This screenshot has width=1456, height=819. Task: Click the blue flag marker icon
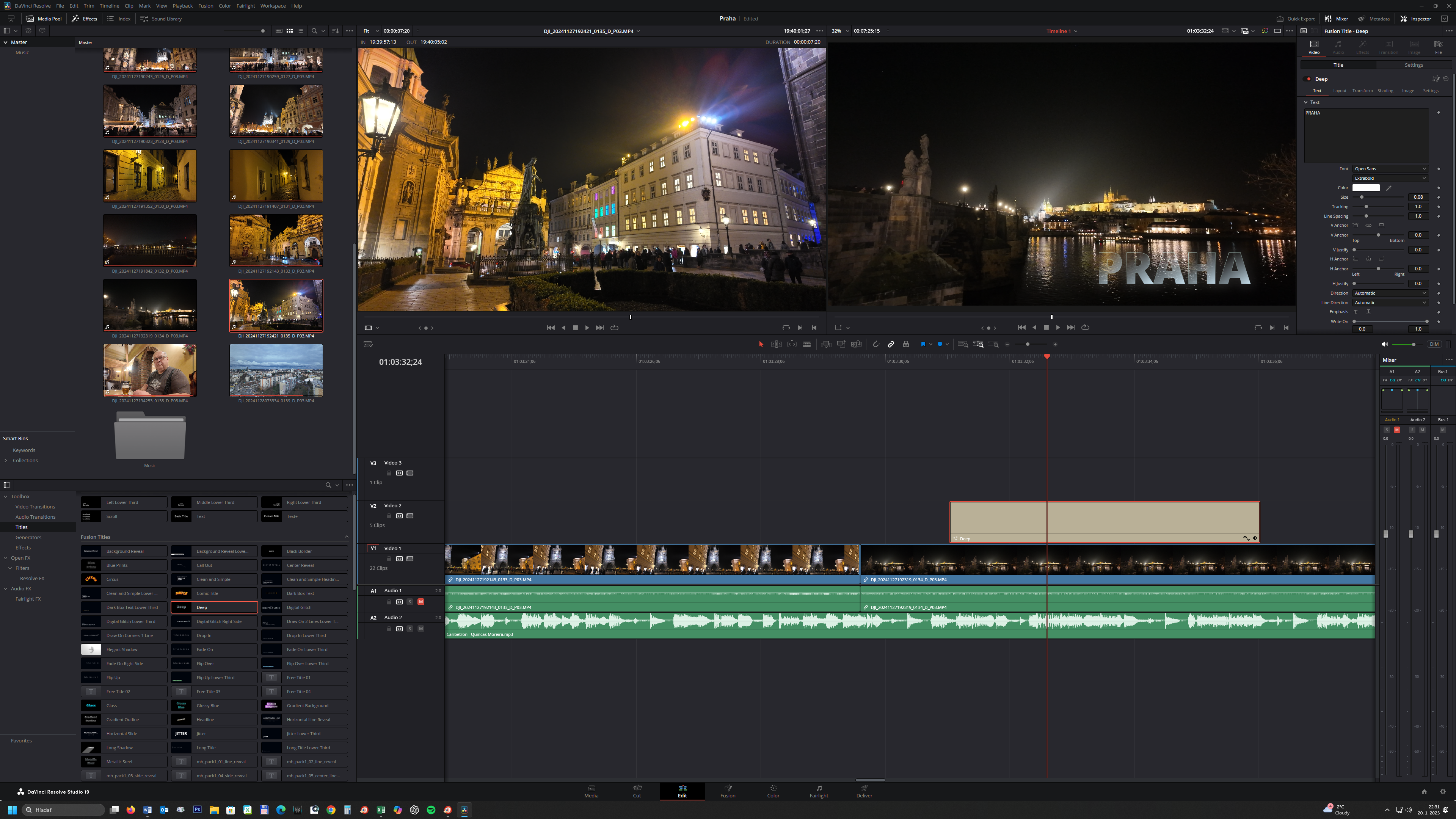923,344
